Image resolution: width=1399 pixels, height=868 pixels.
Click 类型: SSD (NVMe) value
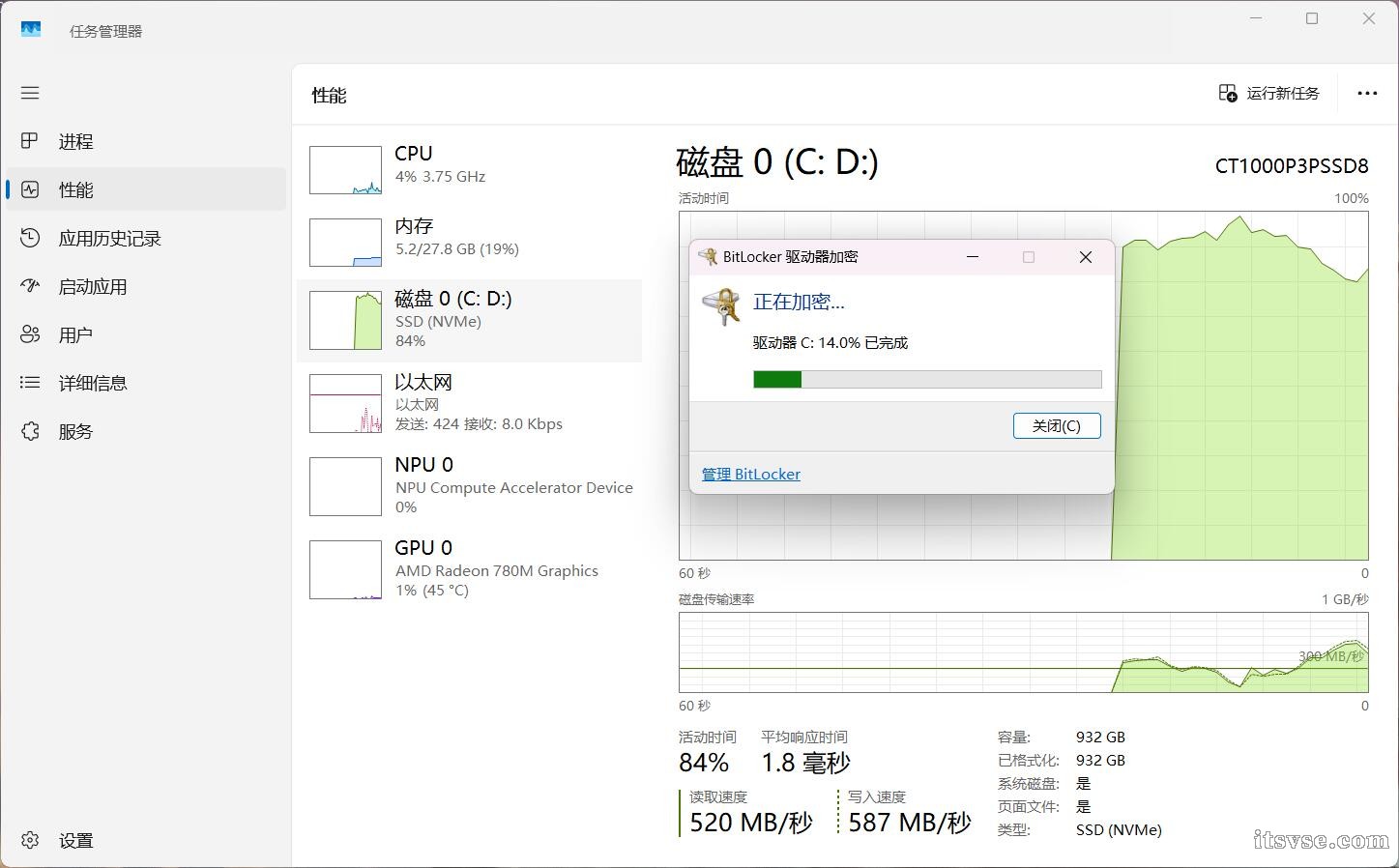[x=1119, y=830]
